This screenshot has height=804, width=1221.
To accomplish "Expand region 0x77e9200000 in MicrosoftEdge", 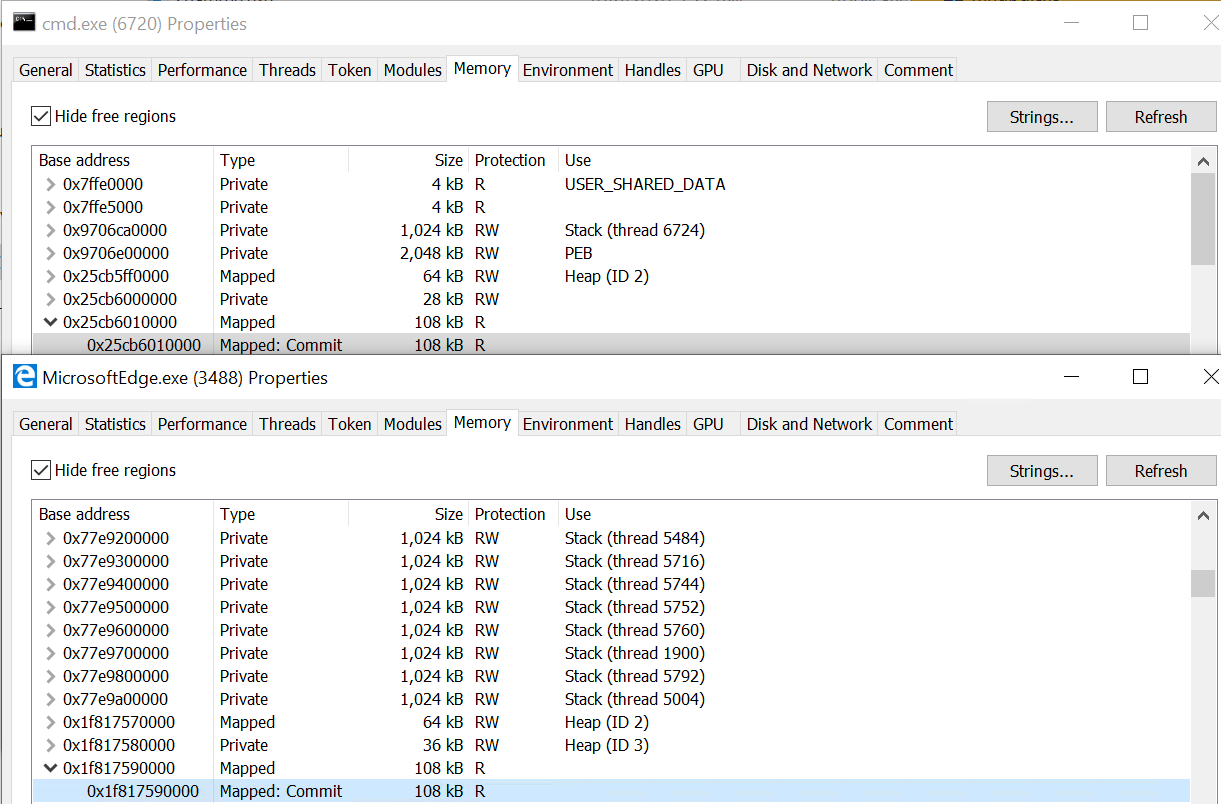I will click(x=51, y=538).
